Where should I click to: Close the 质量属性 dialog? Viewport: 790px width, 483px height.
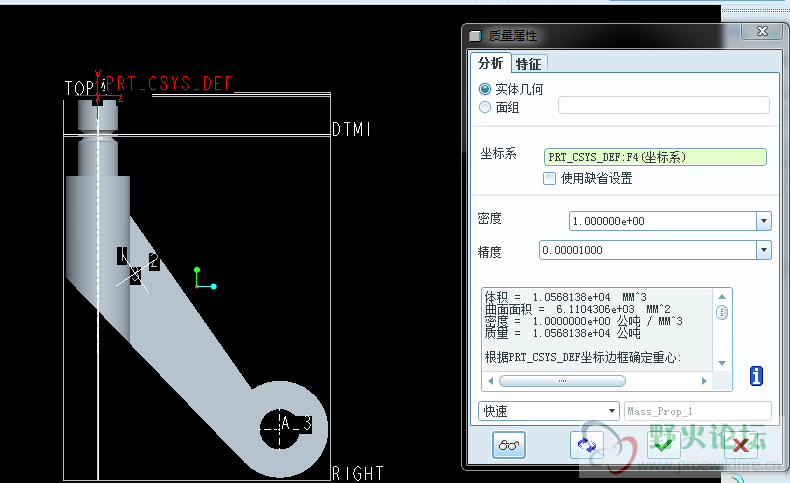tap(762, 31)
